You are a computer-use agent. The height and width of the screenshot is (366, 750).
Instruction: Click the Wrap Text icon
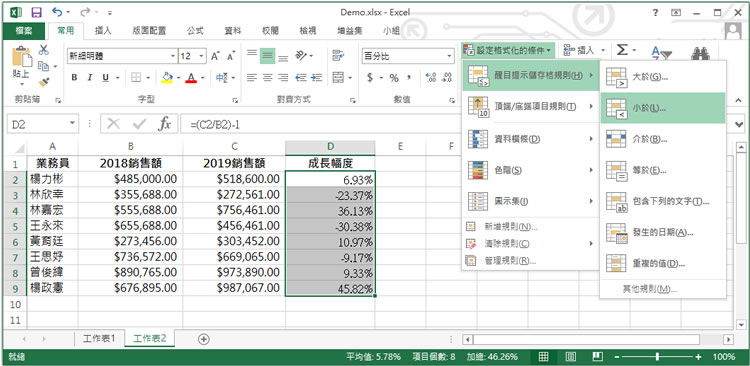point(339,55)
